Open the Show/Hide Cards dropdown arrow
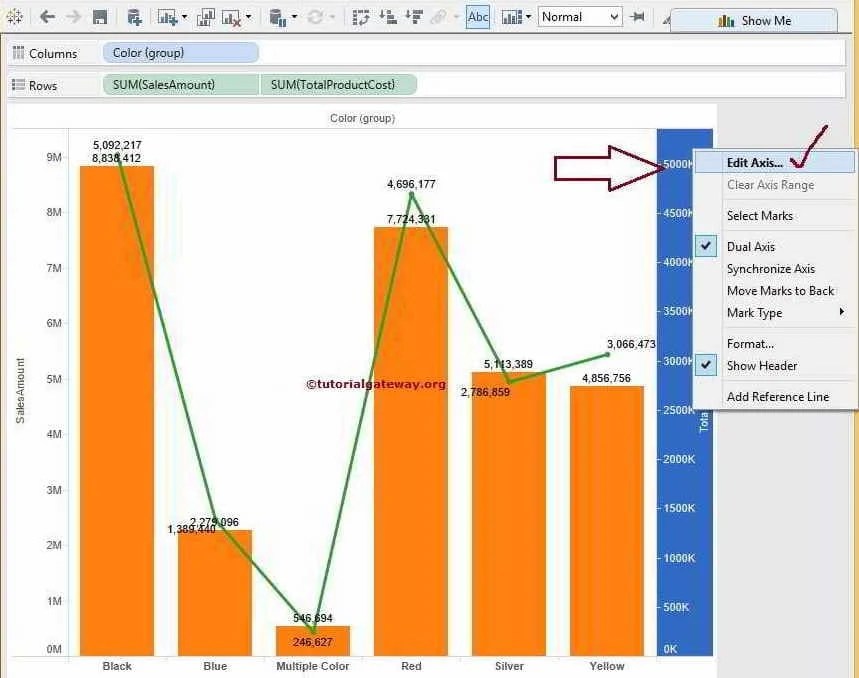Screen dimensions: 859x678 528,17
